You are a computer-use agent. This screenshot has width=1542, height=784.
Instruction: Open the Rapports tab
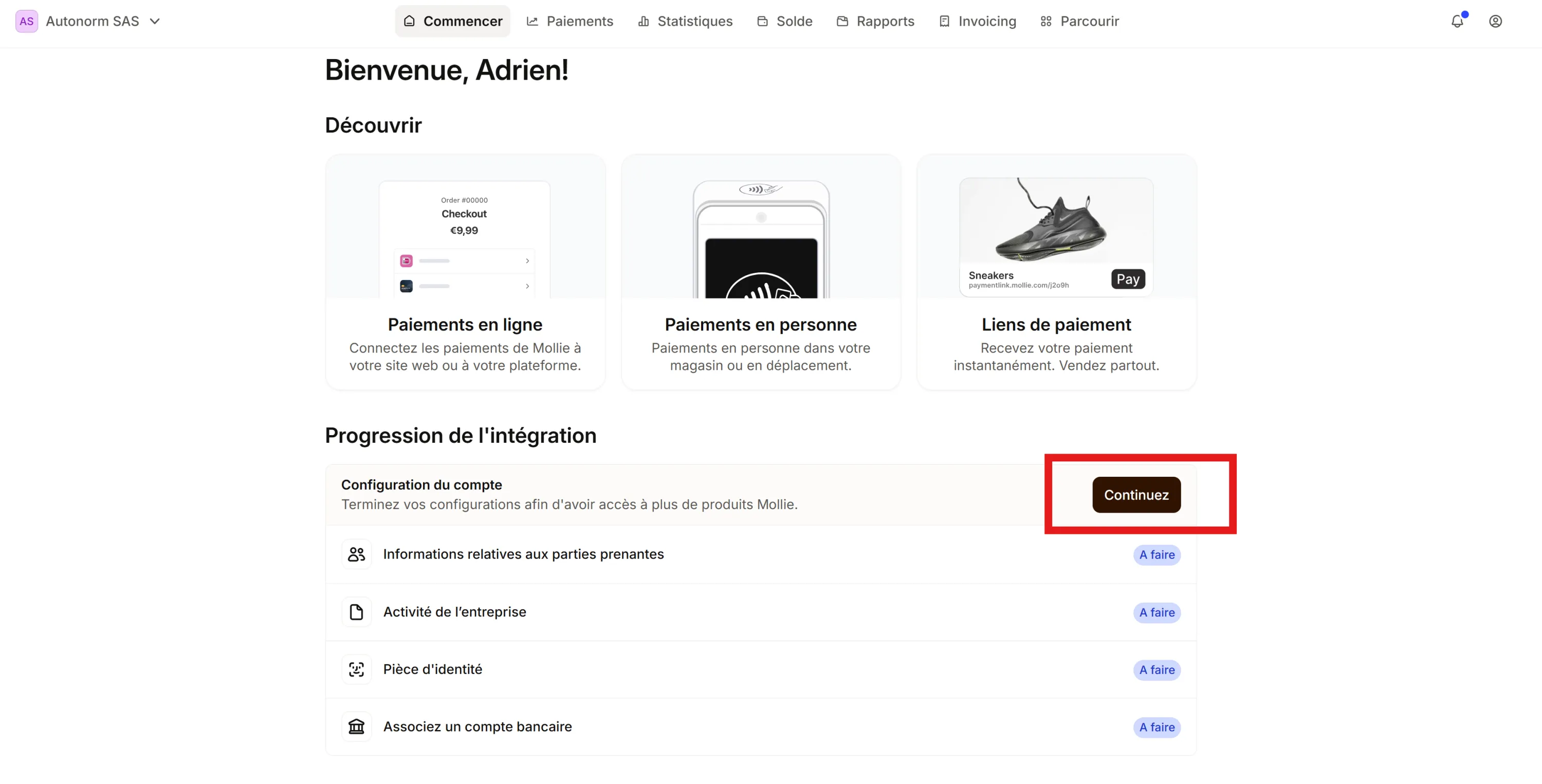pos(875,22)
